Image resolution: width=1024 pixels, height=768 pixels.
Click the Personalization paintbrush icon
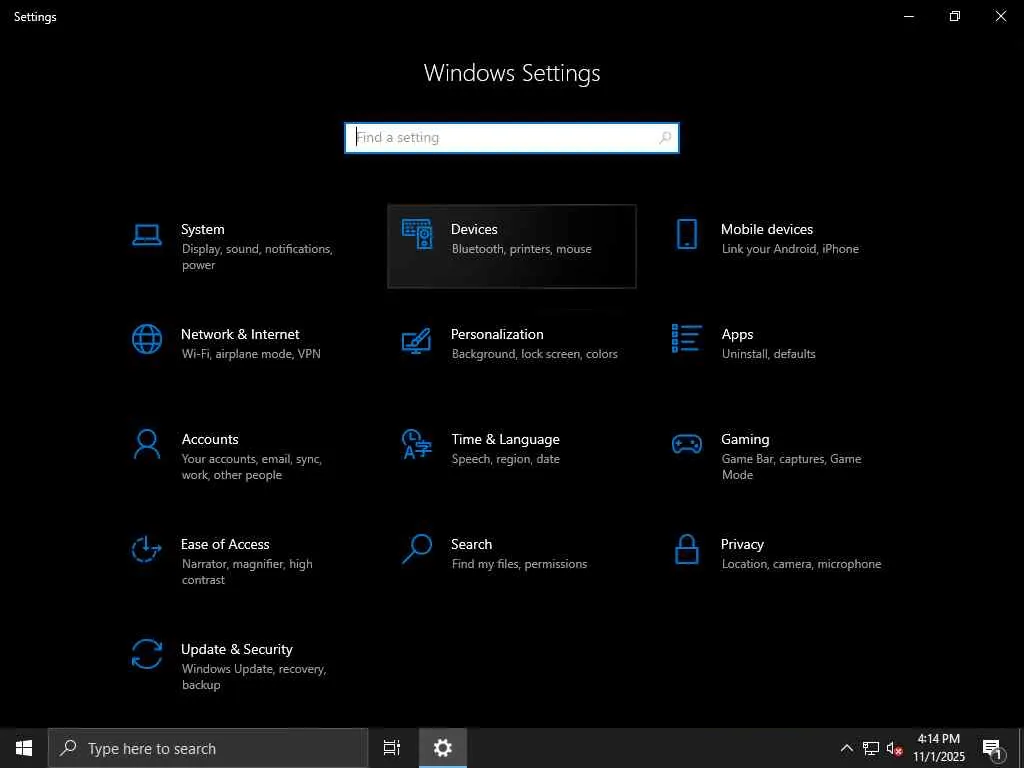[417, 340]
